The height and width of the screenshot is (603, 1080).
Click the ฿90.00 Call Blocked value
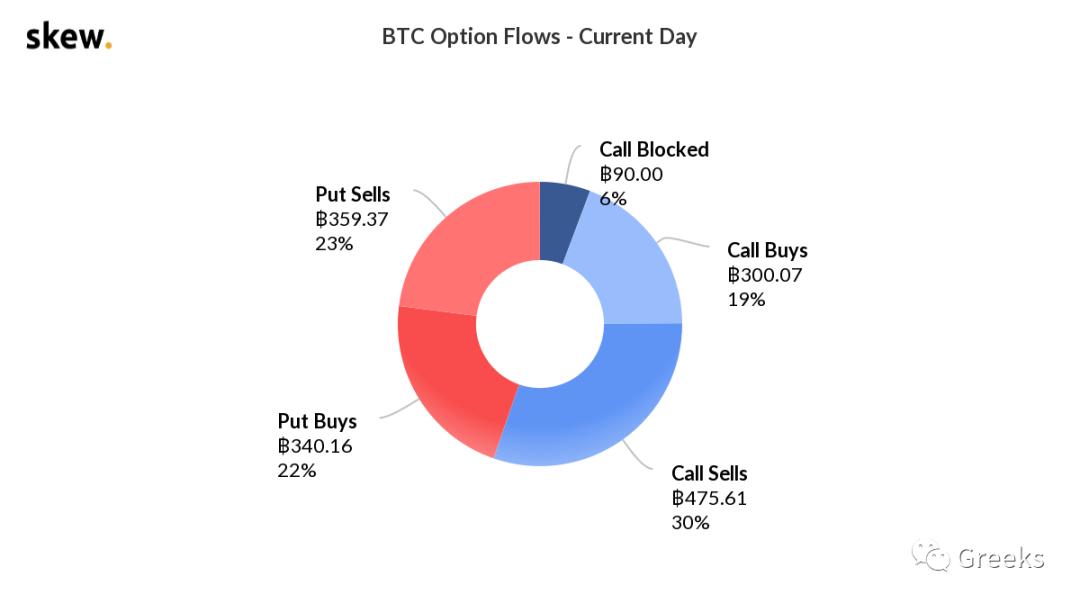tap(631, 174)
